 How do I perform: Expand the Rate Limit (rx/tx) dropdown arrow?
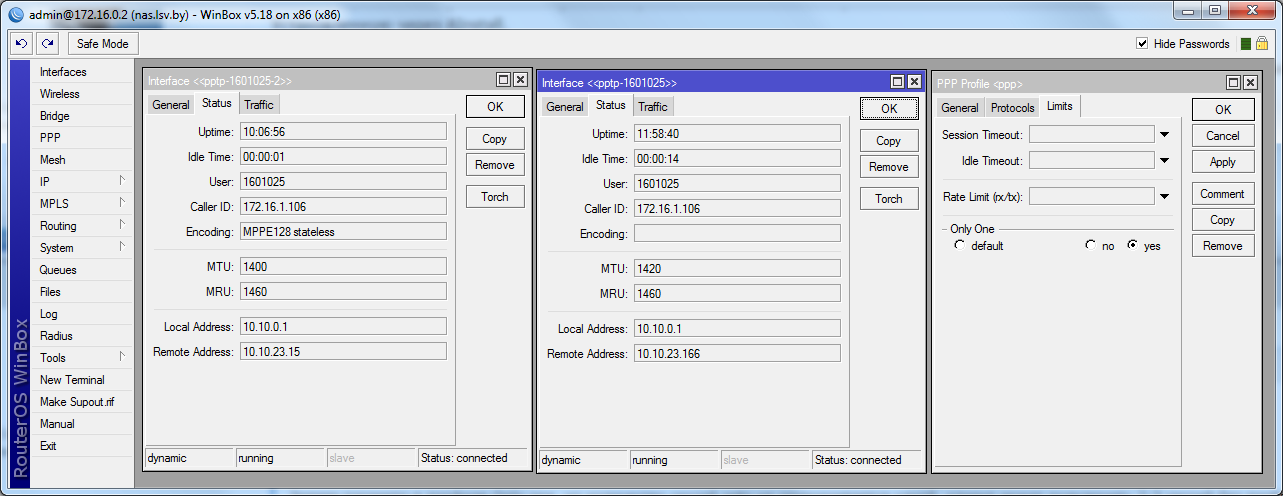(x=1164, y=197)
